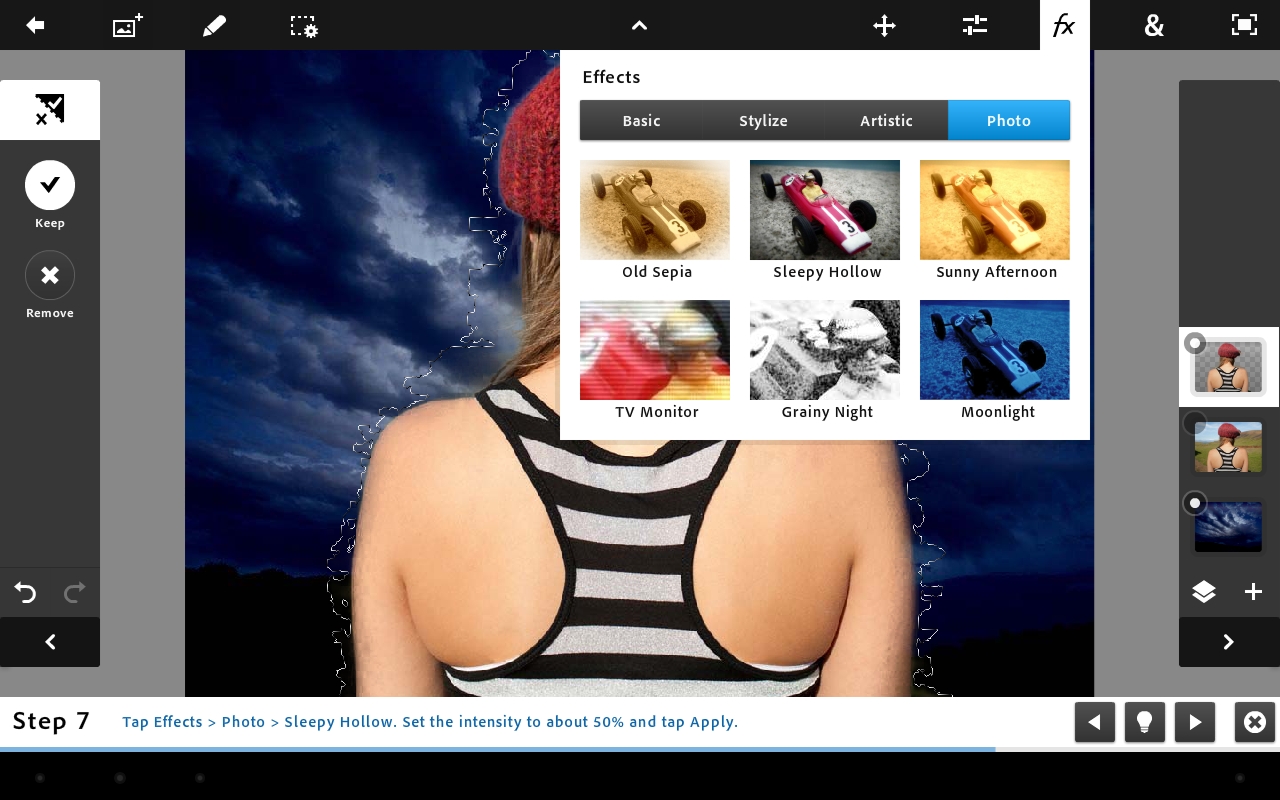Open the add image tool
Screen dimensions: 1280x800
click(127, 25)
